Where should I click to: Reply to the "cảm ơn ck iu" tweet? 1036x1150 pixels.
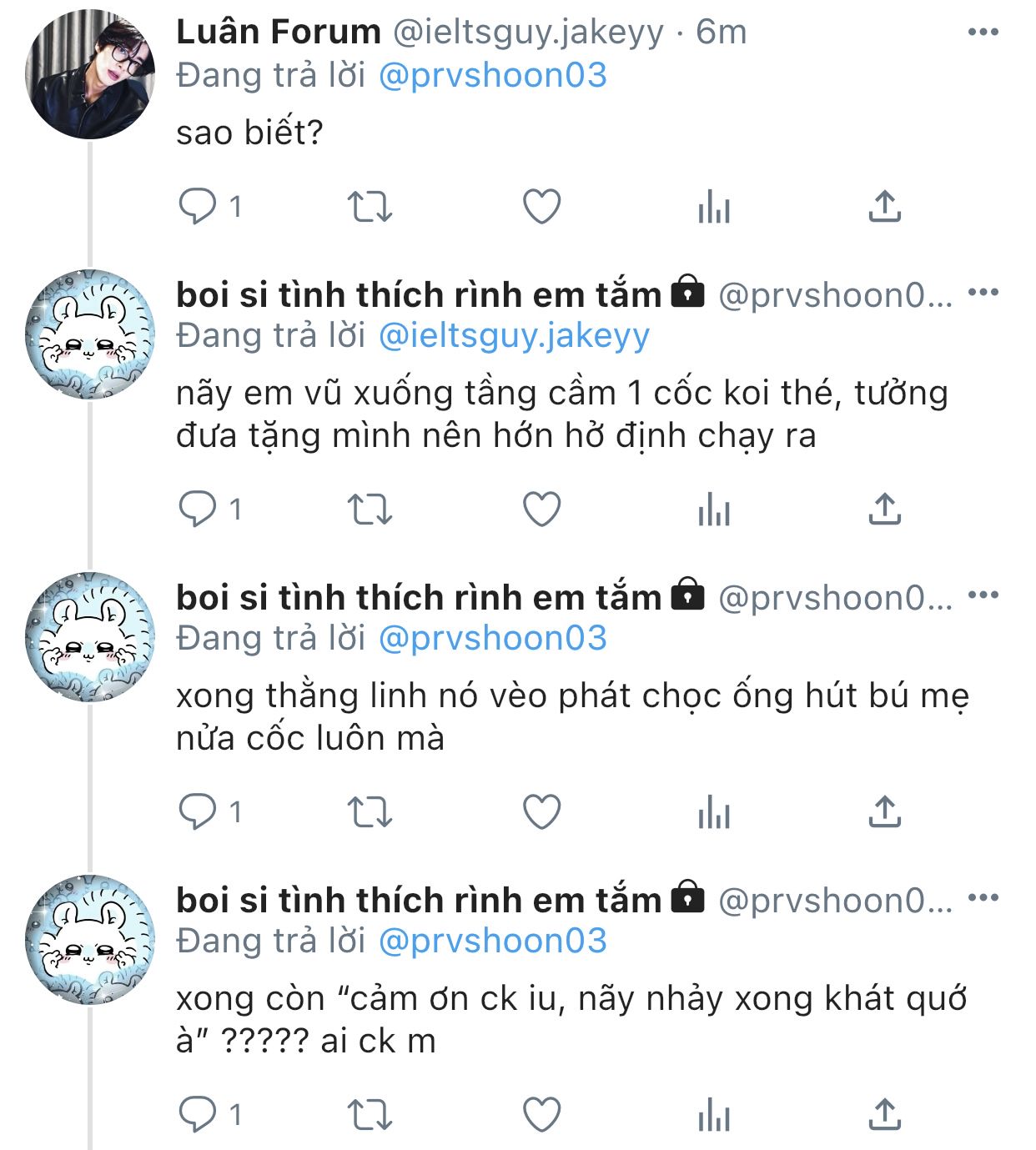point(198,1115)
